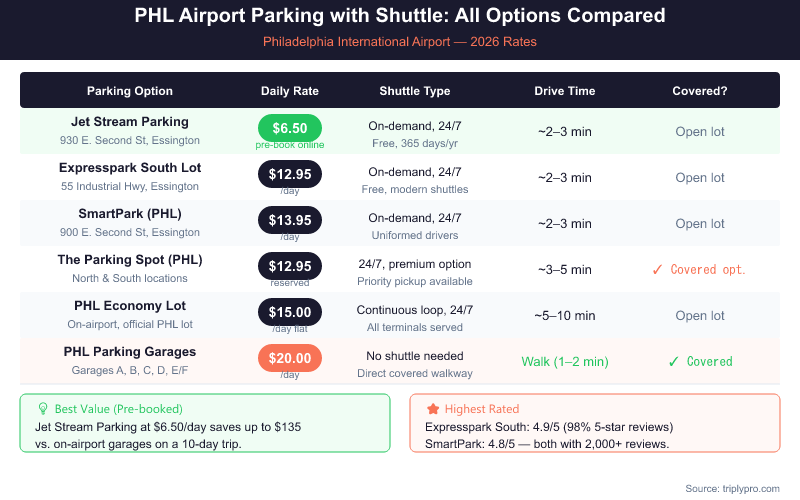Image resolution: width=800 pixels, height=500 pixels.
Task: Click Source: triplypro.com text
Action: pyautogui.click(x=733, y=487)
